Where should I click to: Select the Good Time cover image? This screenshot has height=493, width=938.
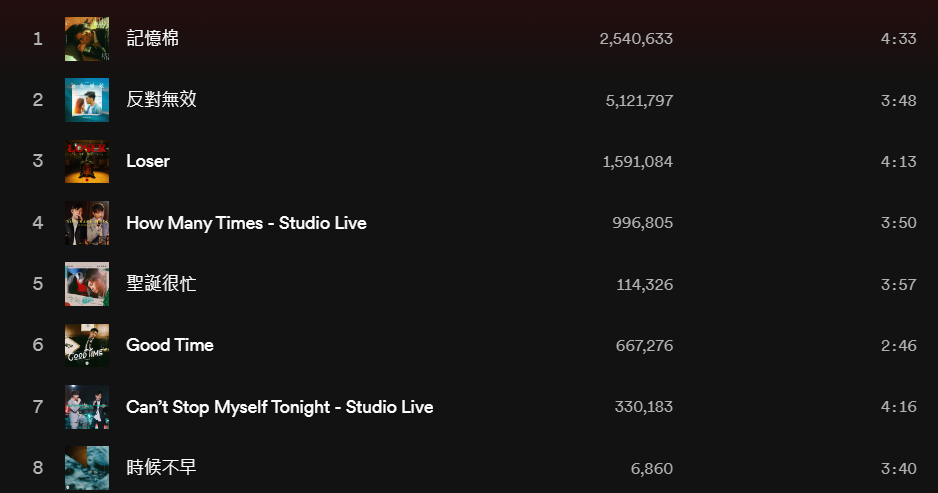tap(87, 346)
